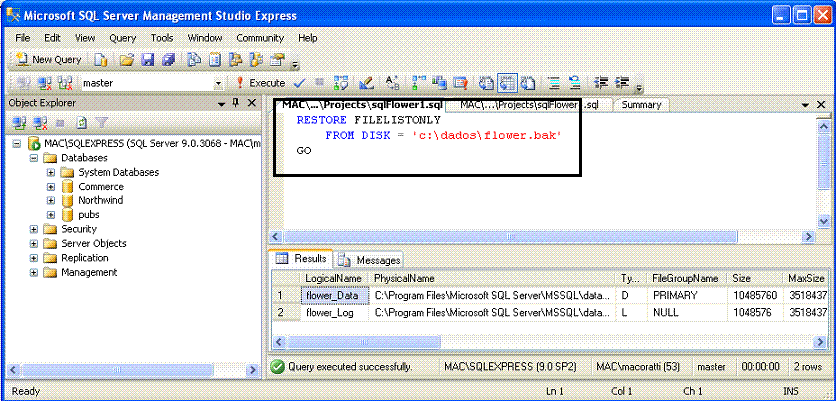Expand the Commerce database
This screenshot has width=836, height=401.
coord(51,187)
